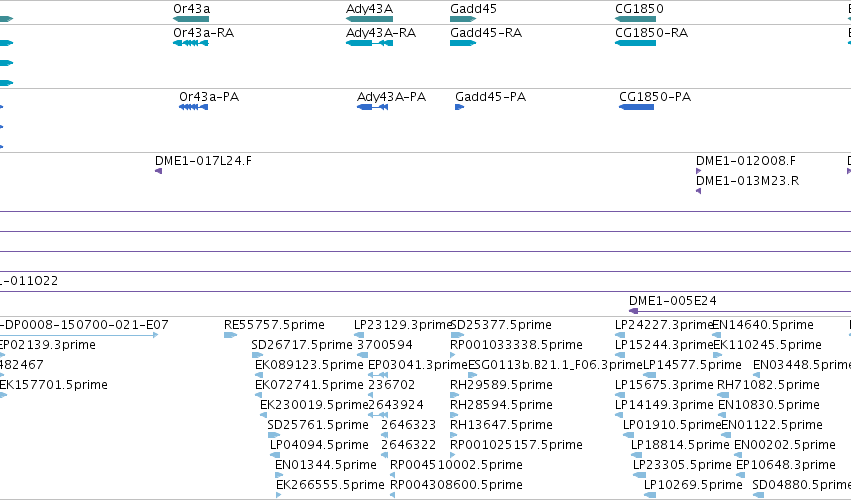Select the CG1850 gene arrow glyph
This screenshot has width=851, height=500.
pyautogui.click(x=636, y=19)
